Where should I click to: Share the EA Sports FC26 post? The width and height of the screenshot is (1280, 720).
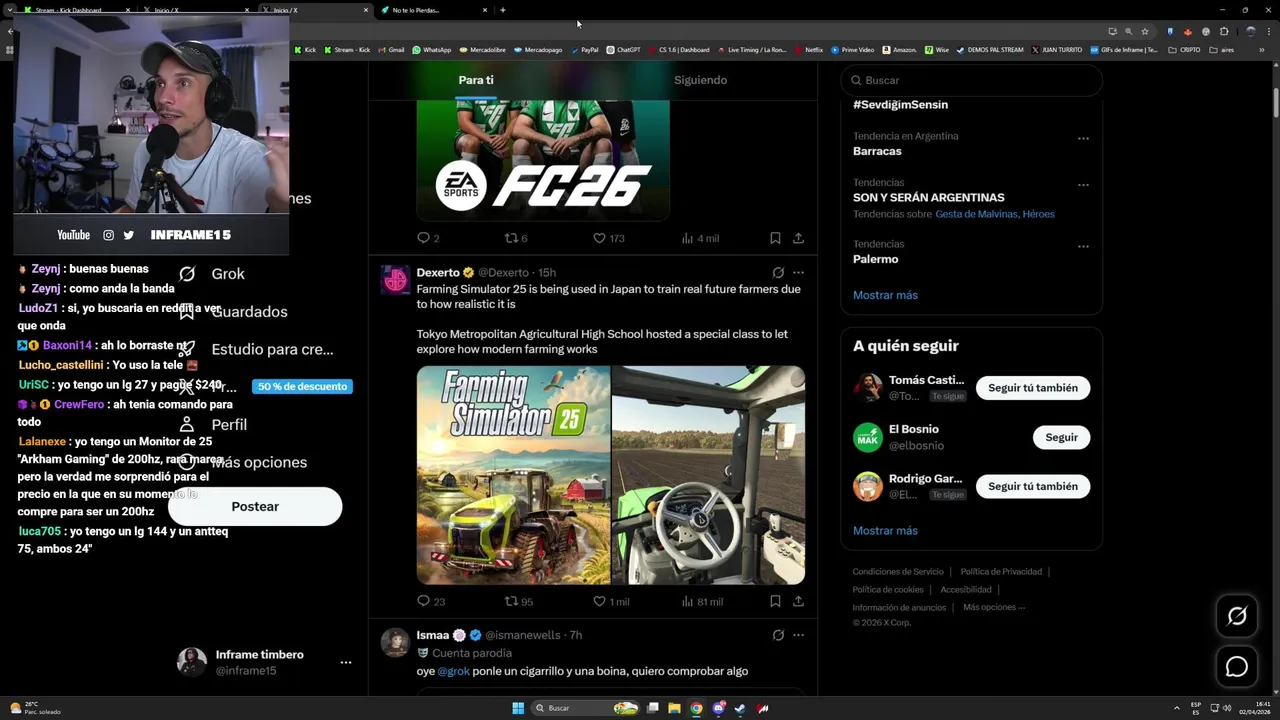coord(798,238)
